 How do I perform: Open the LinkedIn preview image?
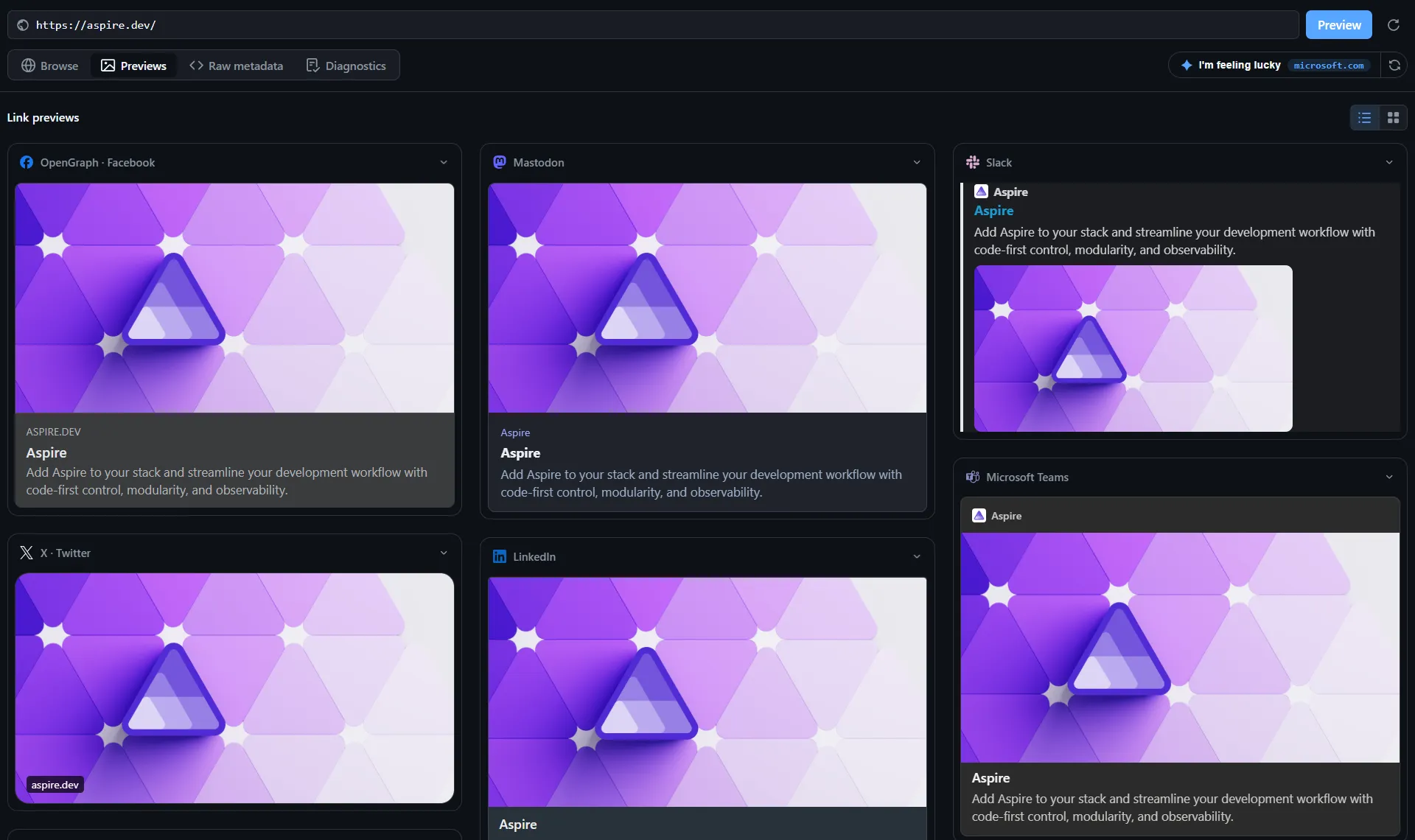(707, 692)
